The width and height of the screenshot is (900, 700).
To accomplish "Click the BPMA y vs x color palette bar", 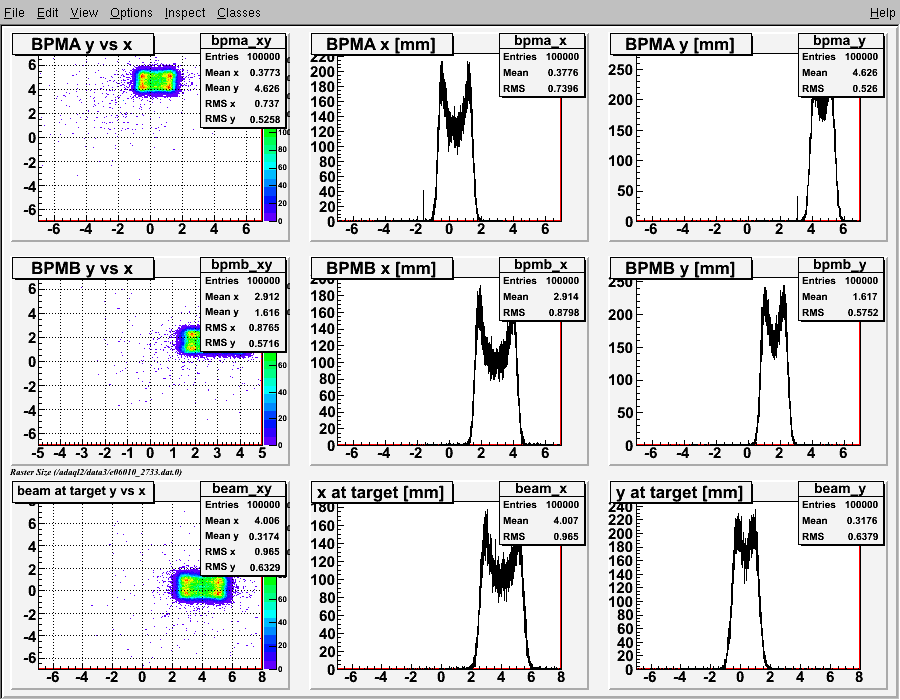I will click(x=270, y=174).
